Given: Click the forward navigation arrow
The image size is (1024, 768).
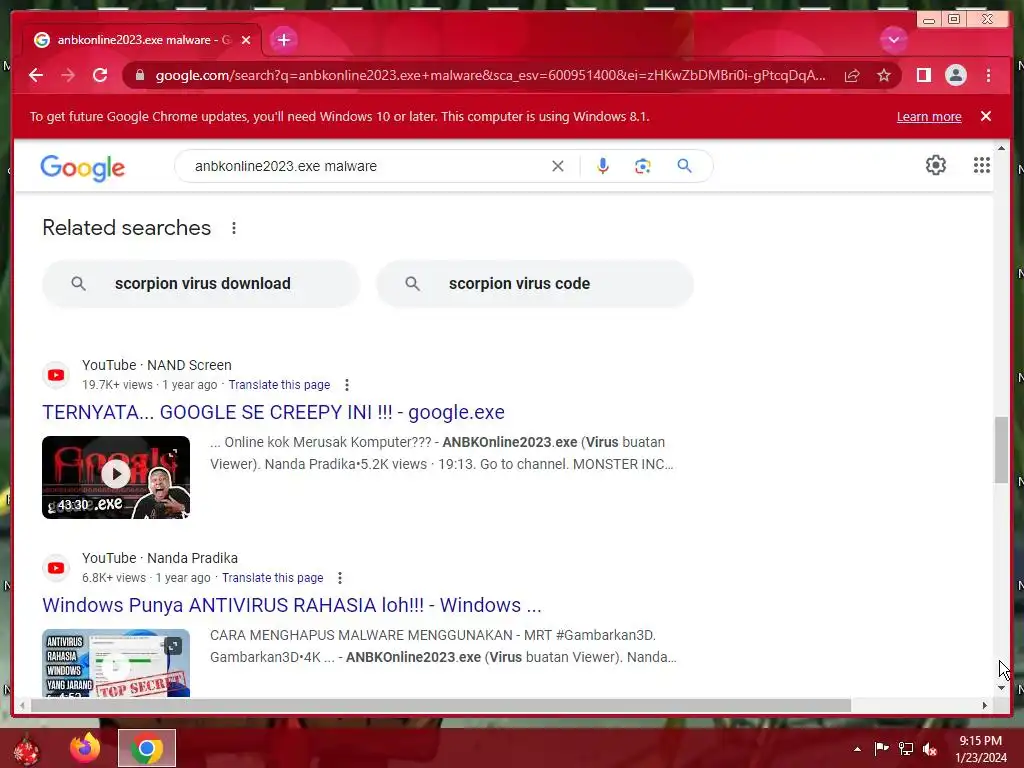Looking at the screenshot, I should pos(68,75).
